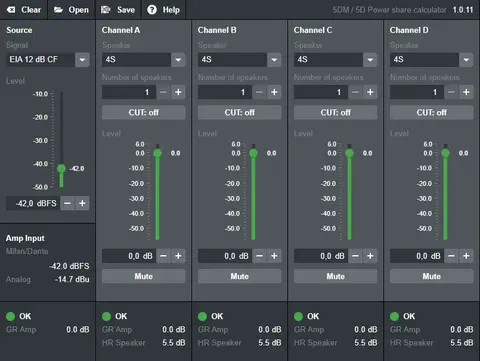Click the Channel B level fader knob

(x=253, y=153)
